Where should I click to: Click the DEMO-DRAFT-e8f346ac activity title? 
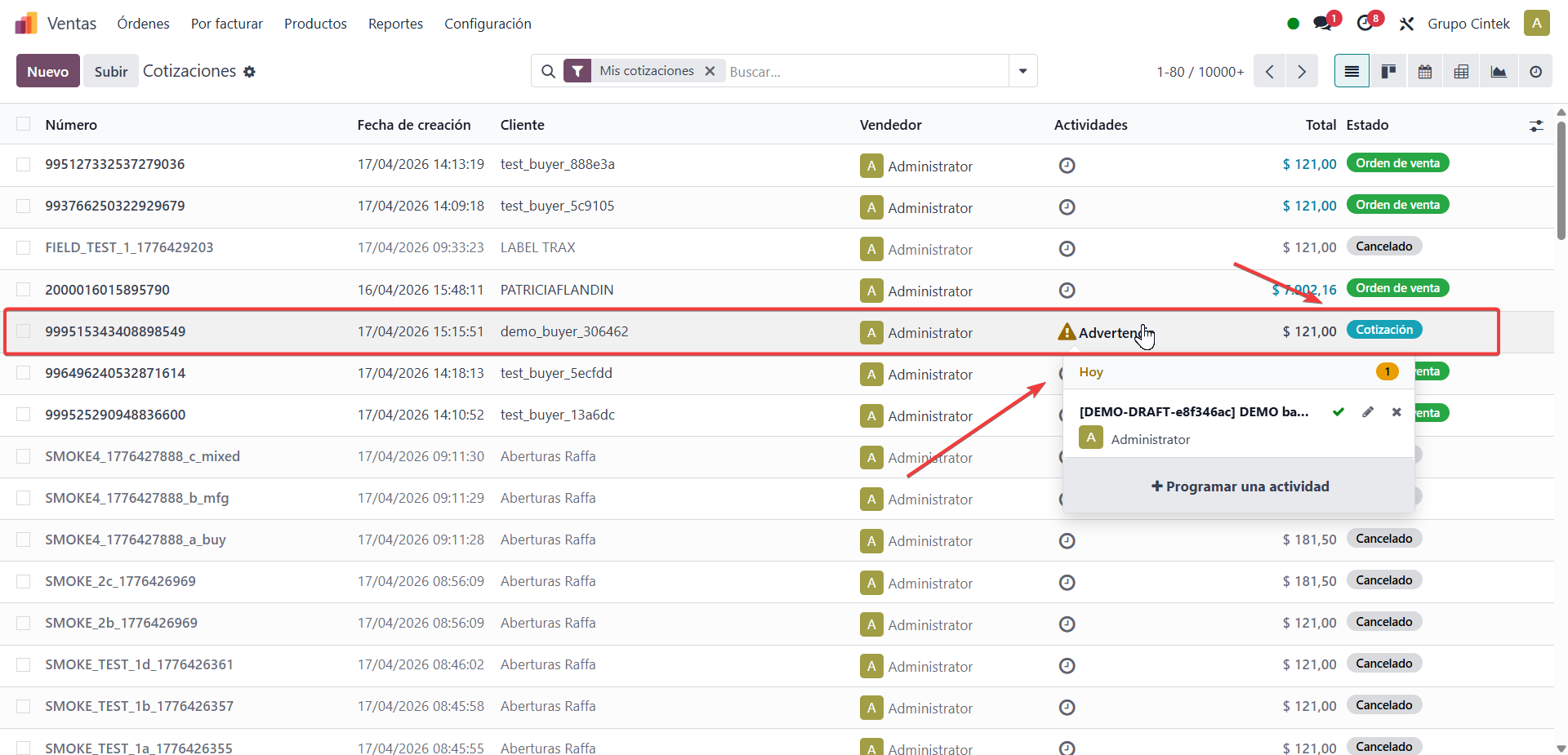[1193, 412]
